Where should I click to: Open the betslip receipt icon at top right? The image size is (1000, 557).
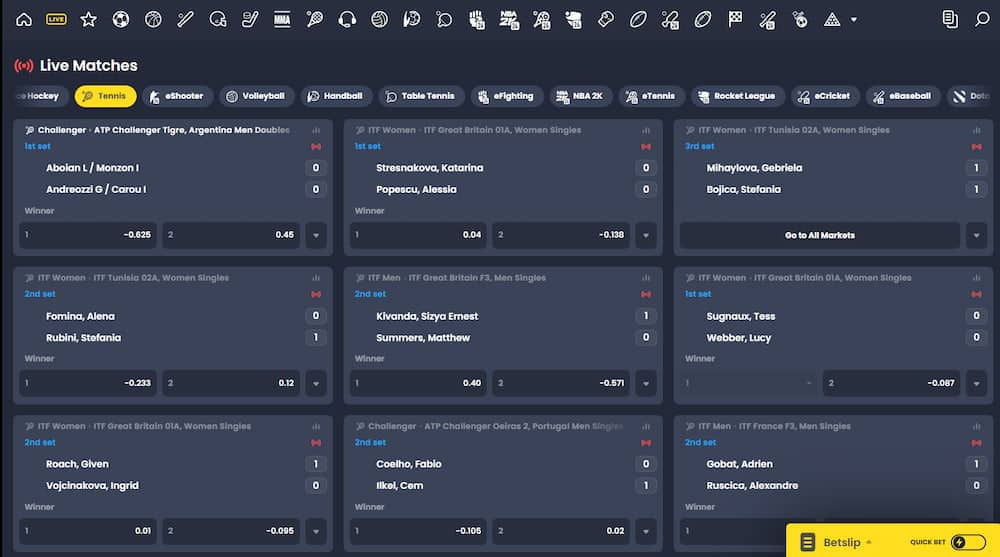pos(950,20)
